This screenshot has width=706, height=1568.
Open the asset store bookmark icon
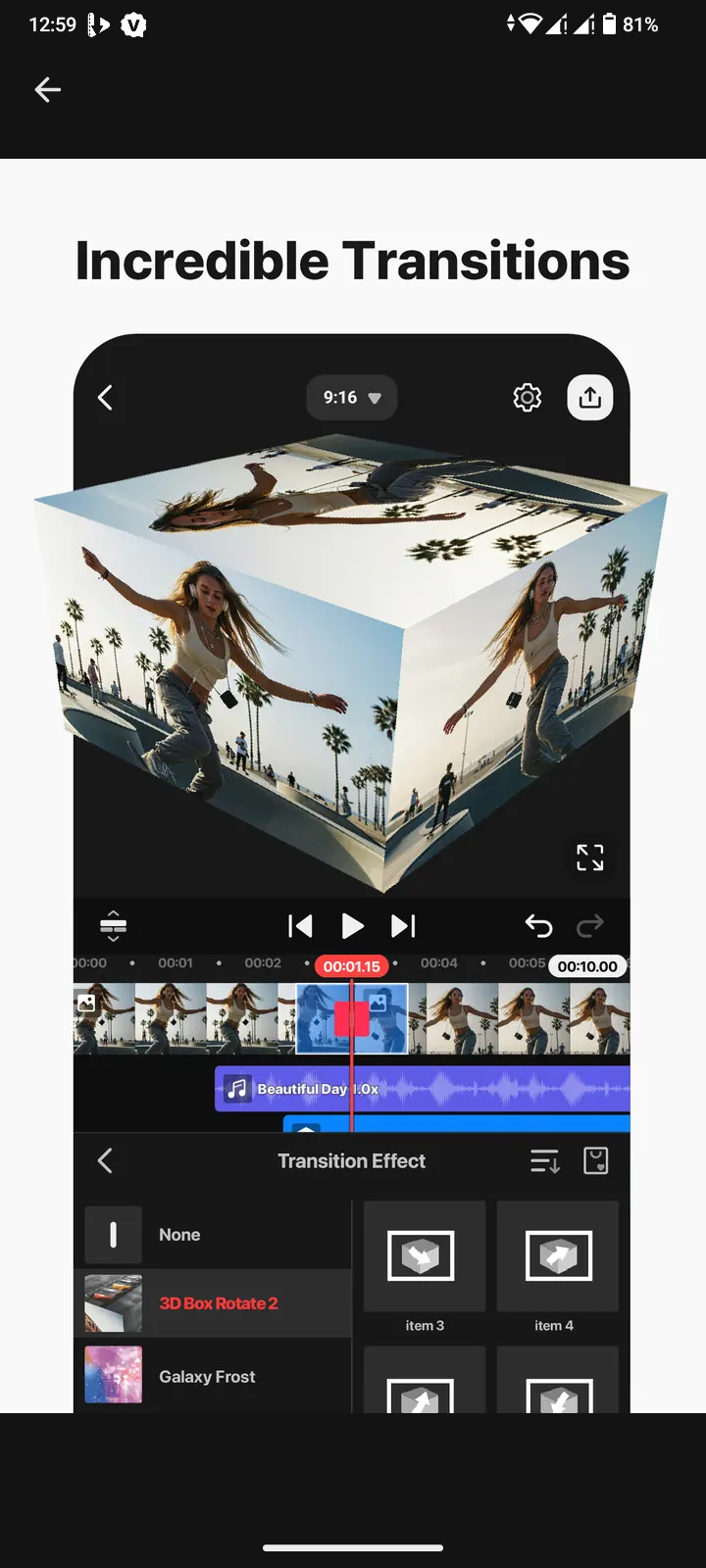596,1161
